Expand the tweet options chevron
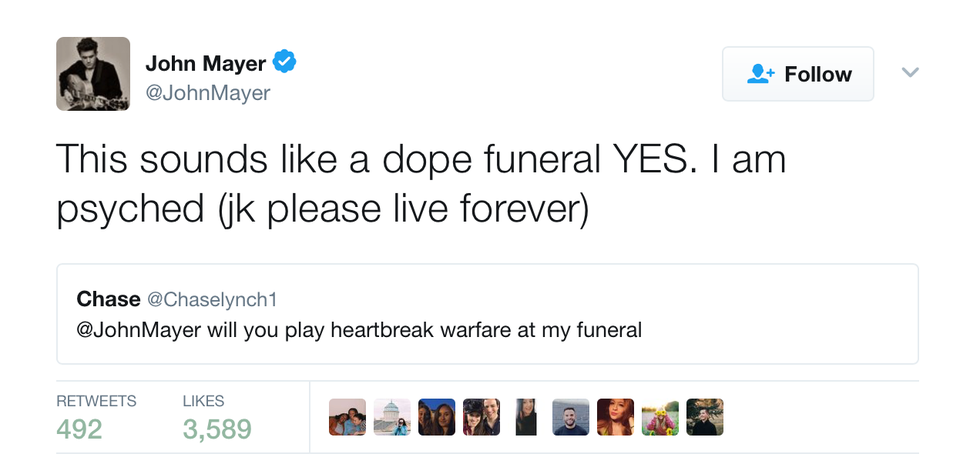The image size is (980, 474). pyautogui.click(x=910, y=72)
